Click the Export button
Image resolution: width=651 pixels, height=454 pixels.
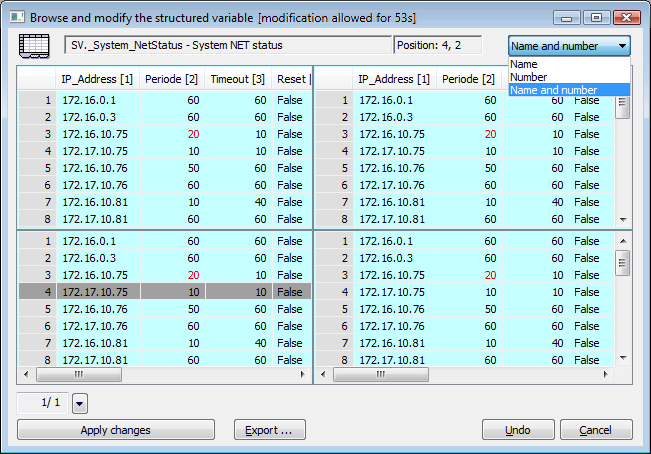pos(269,430)
